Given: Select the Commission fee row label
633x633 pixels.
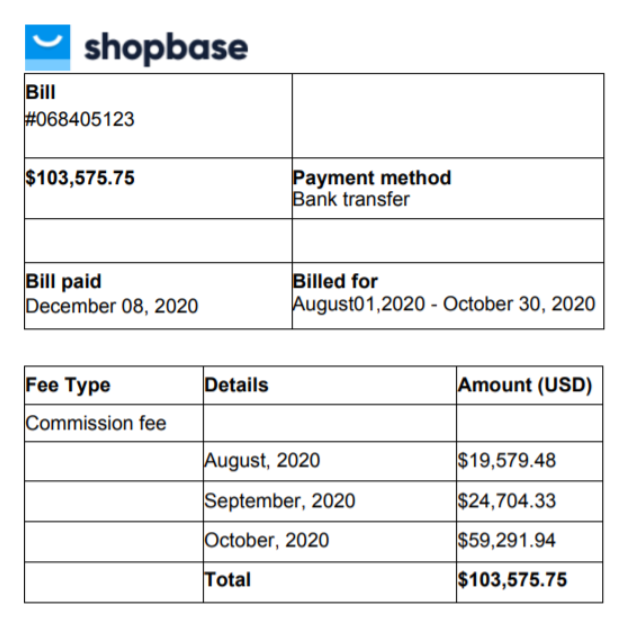Looking at the screenshot, I should pos(96,423).
